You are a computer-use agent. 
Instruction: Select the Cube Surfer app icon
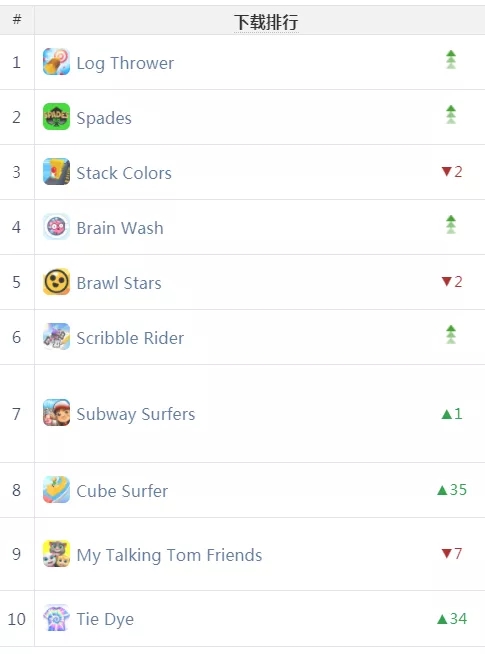[56, 490]
